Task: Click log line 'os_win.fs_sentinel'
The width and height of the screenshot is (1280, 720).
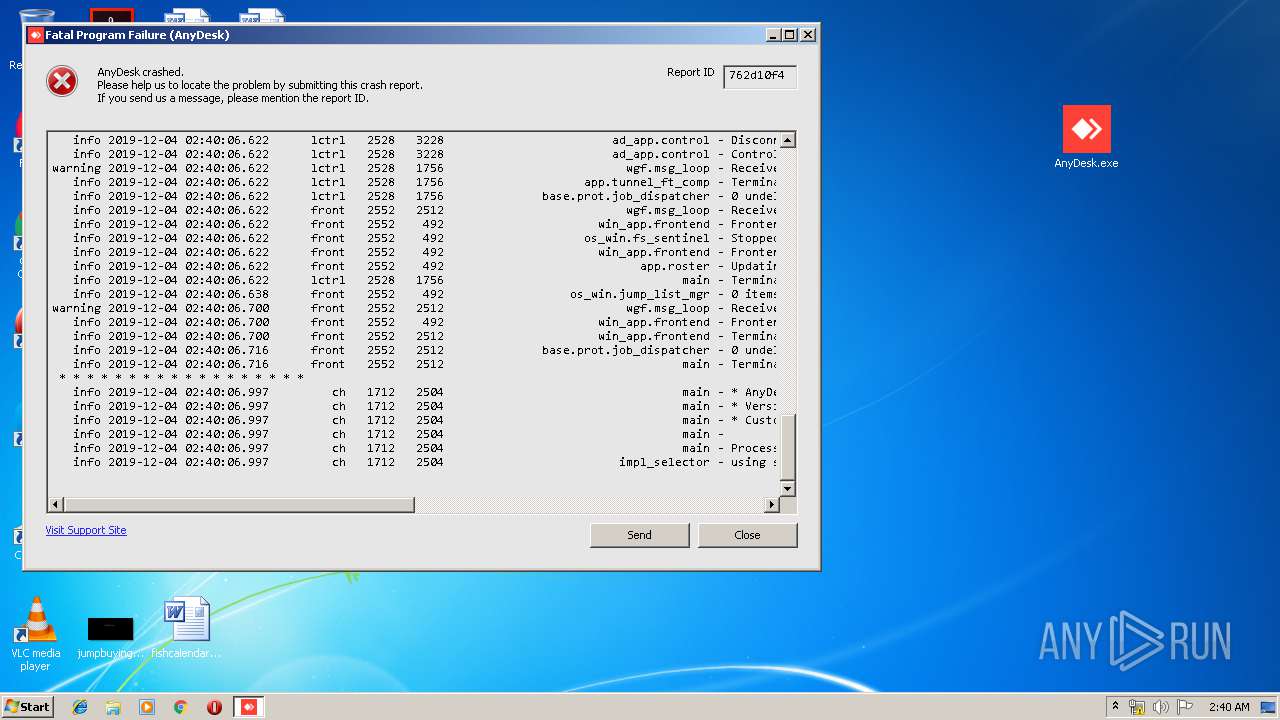Action: pos(414,238)
